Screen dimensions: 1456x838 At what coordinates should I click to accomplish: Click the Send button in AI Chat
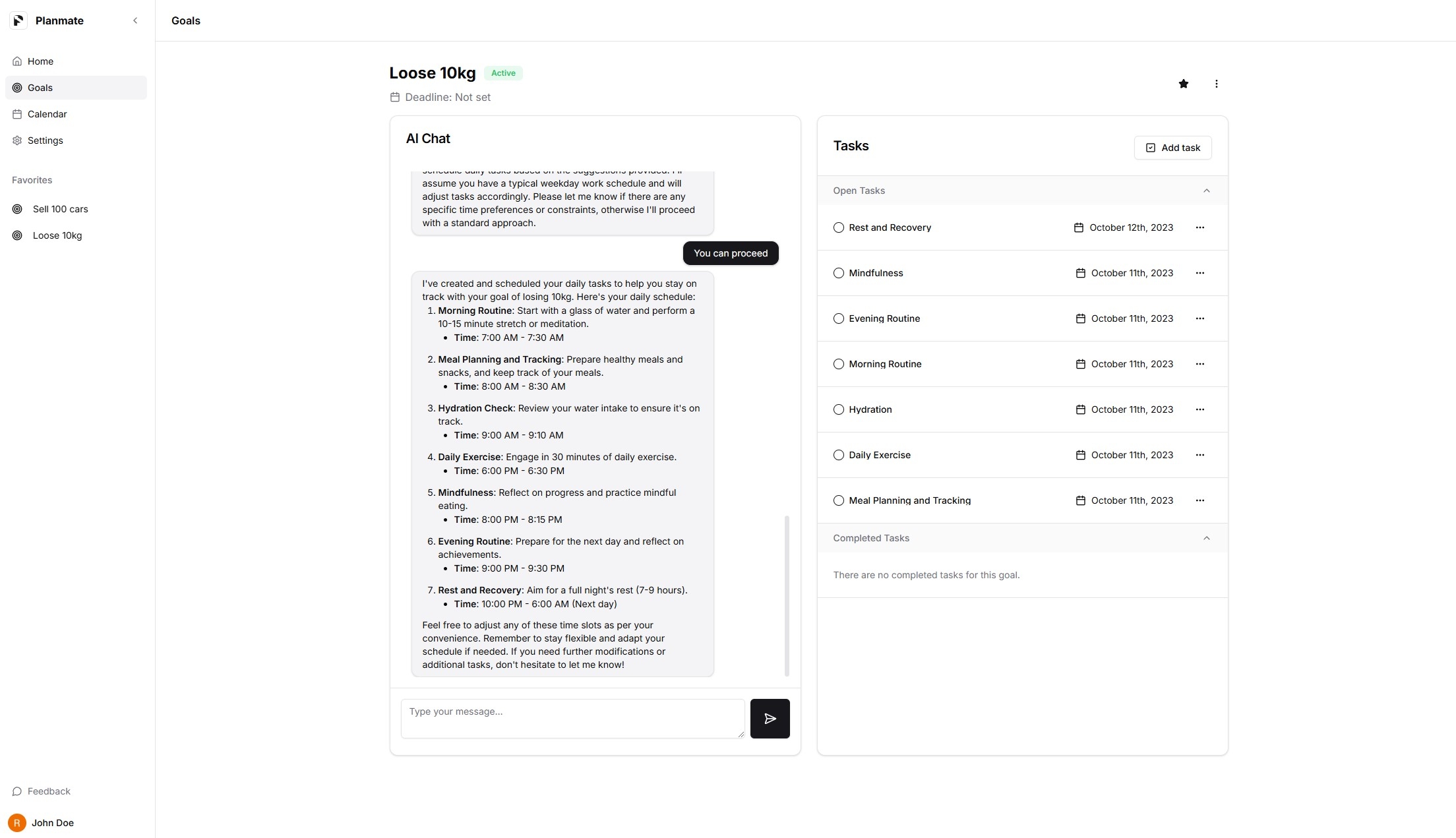770,718
